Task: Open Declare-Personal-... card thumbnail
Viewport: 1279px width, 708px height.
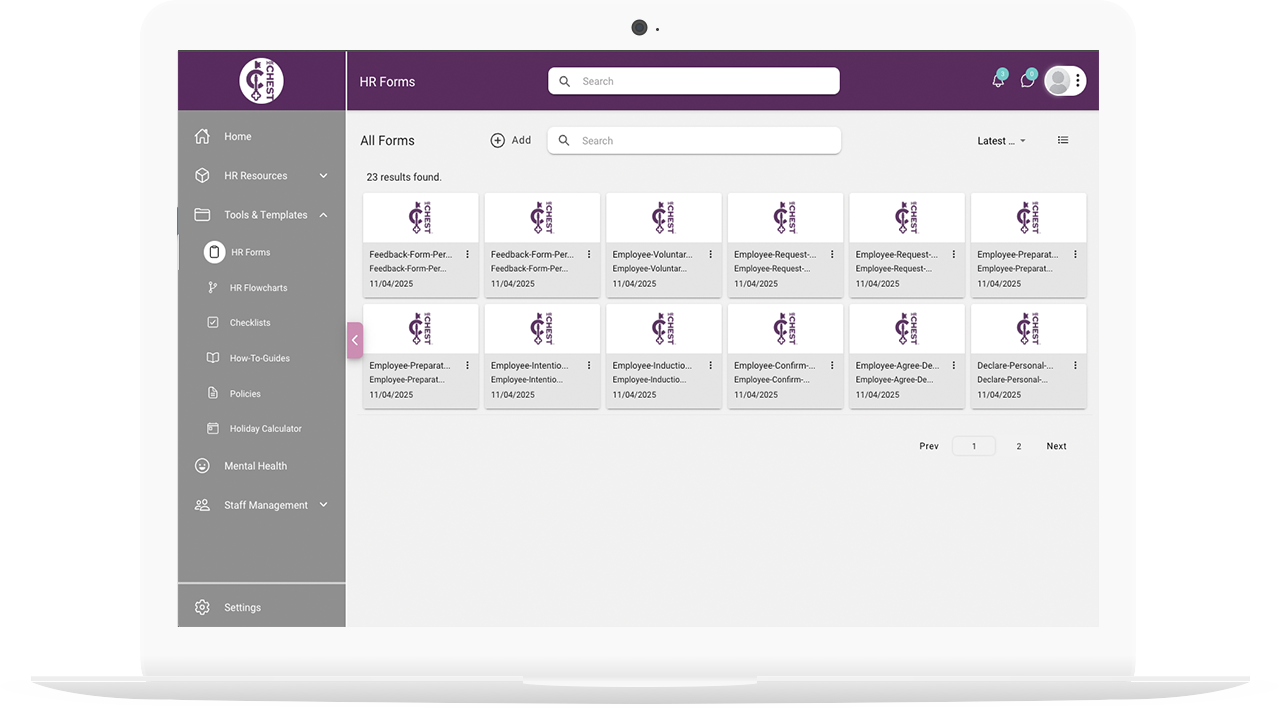Action: click(x=1028, y=329)
